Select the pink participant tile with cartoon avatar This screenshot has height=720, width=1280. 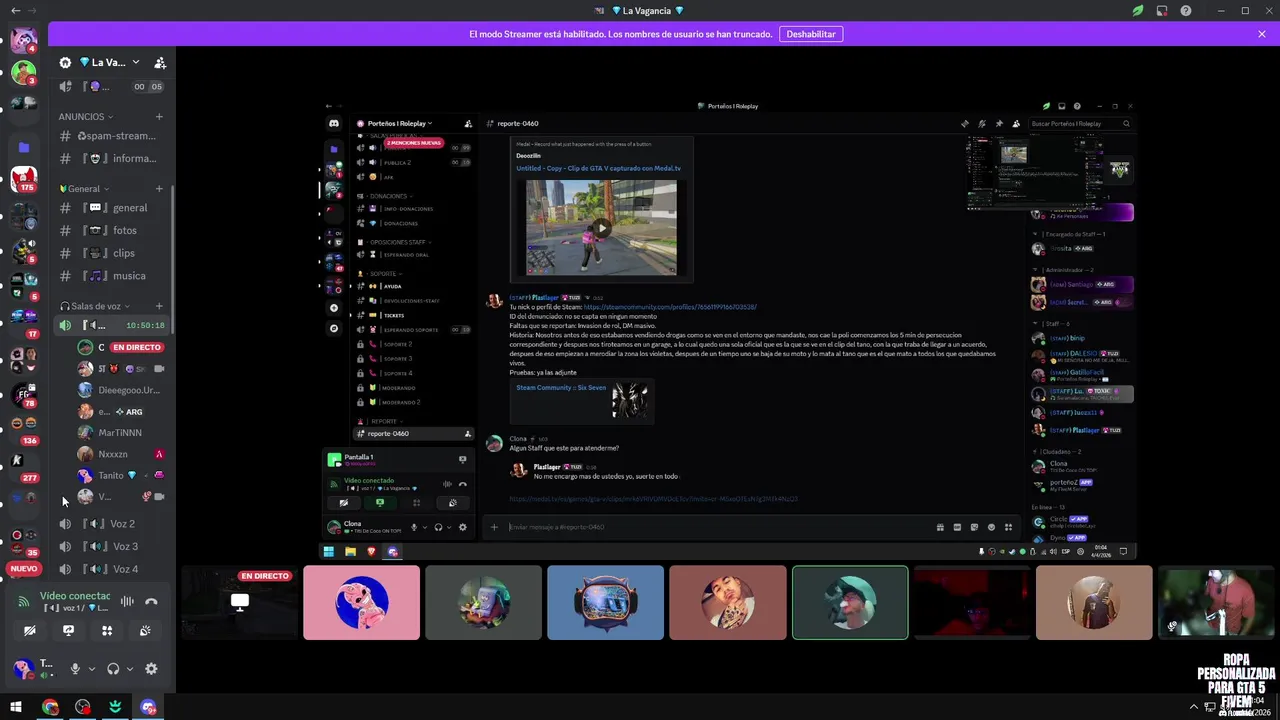click(361, 602)
